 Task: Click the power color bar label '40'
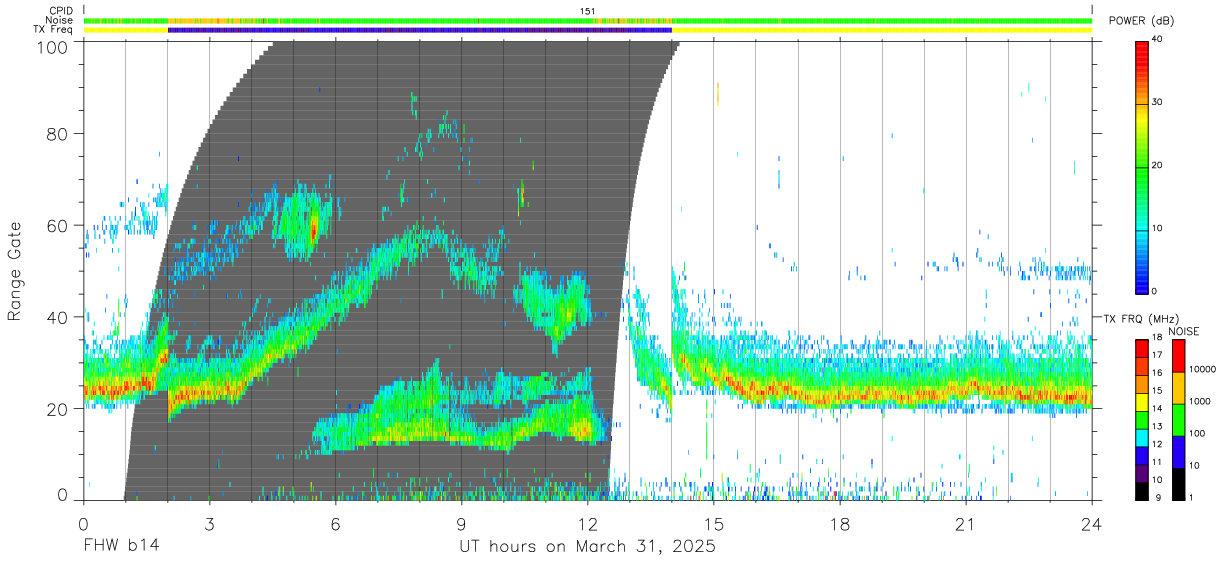pos(1159,41)
